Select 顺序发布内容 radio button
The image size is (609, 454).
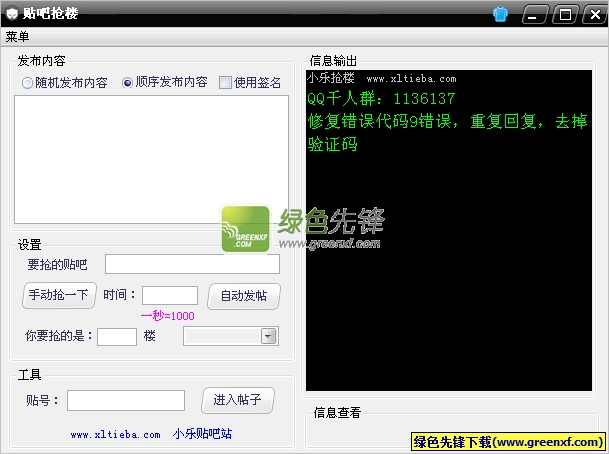165,82
